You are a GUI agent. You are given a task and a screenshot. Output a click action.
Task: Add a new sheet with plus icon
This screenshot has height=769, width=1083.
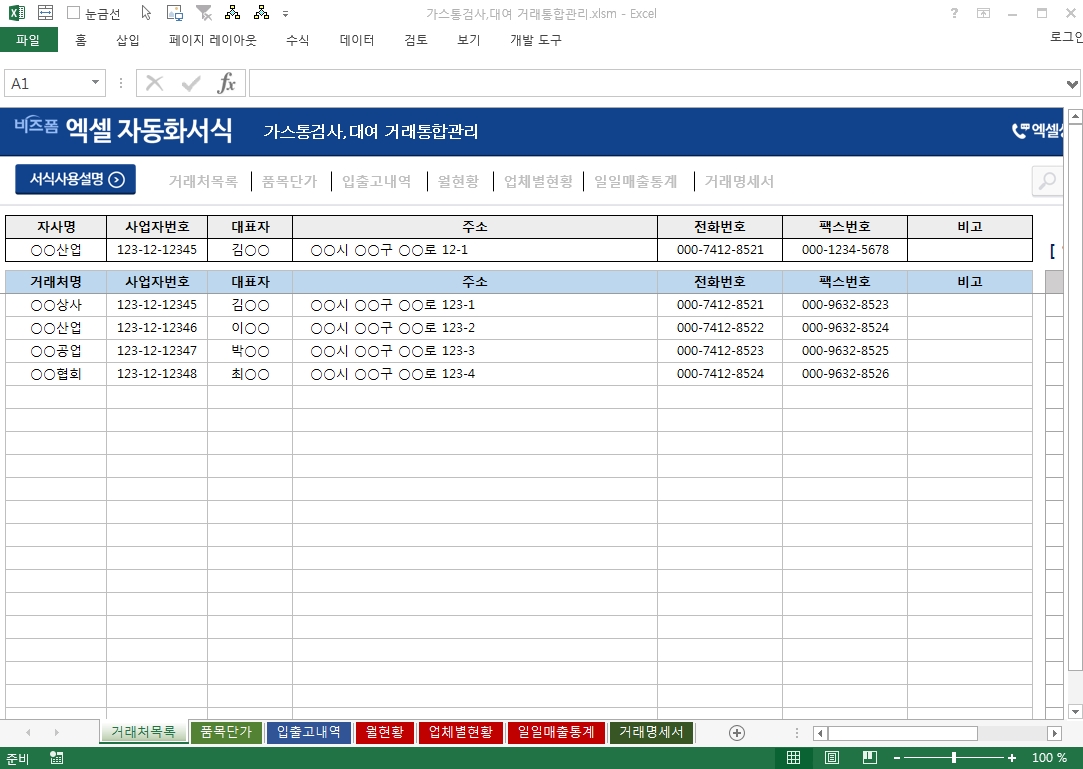pos(737,733)
